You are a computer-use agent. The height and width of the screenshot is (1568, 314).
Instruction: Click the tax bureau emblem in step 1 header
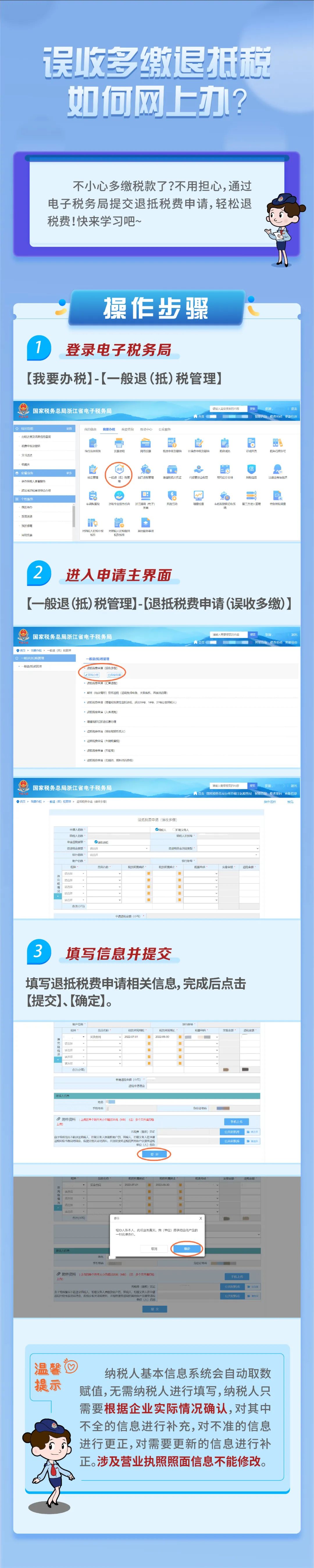(x=23, y=410)
